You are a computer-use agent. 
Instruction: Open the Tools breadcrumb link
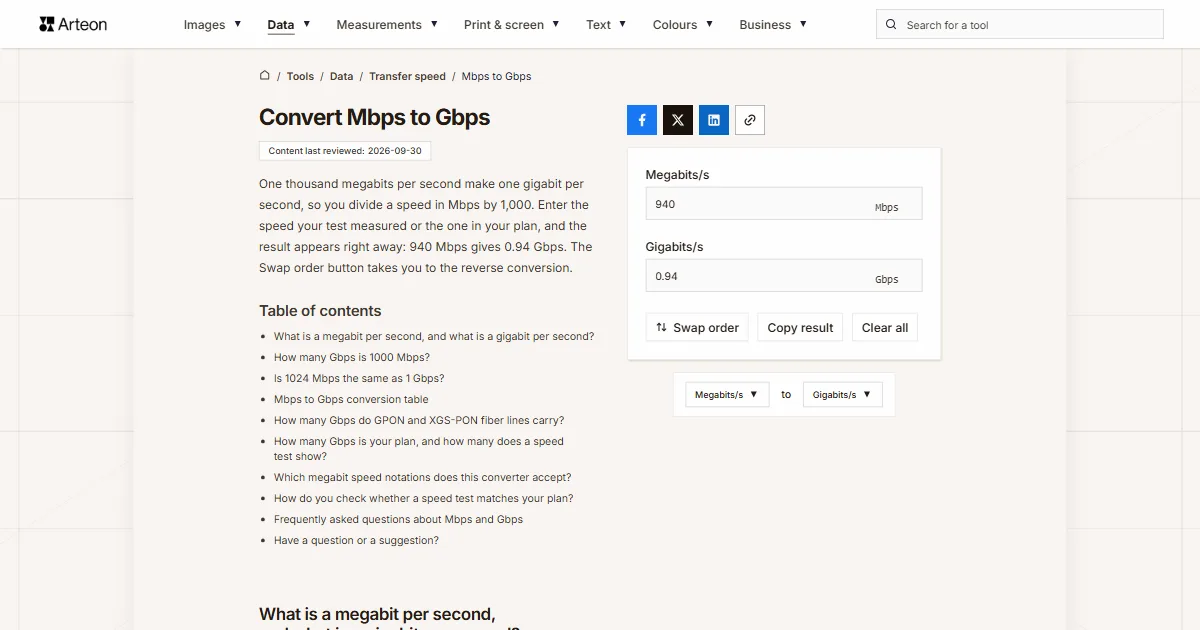(300, 76)
